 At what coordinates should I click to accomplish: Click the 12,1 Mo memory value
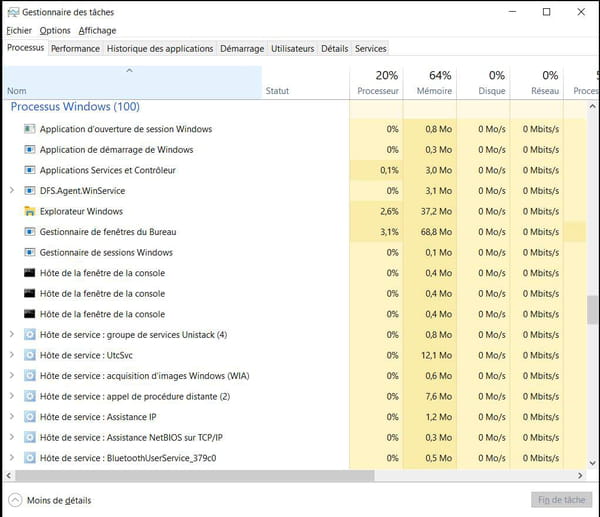437,355
